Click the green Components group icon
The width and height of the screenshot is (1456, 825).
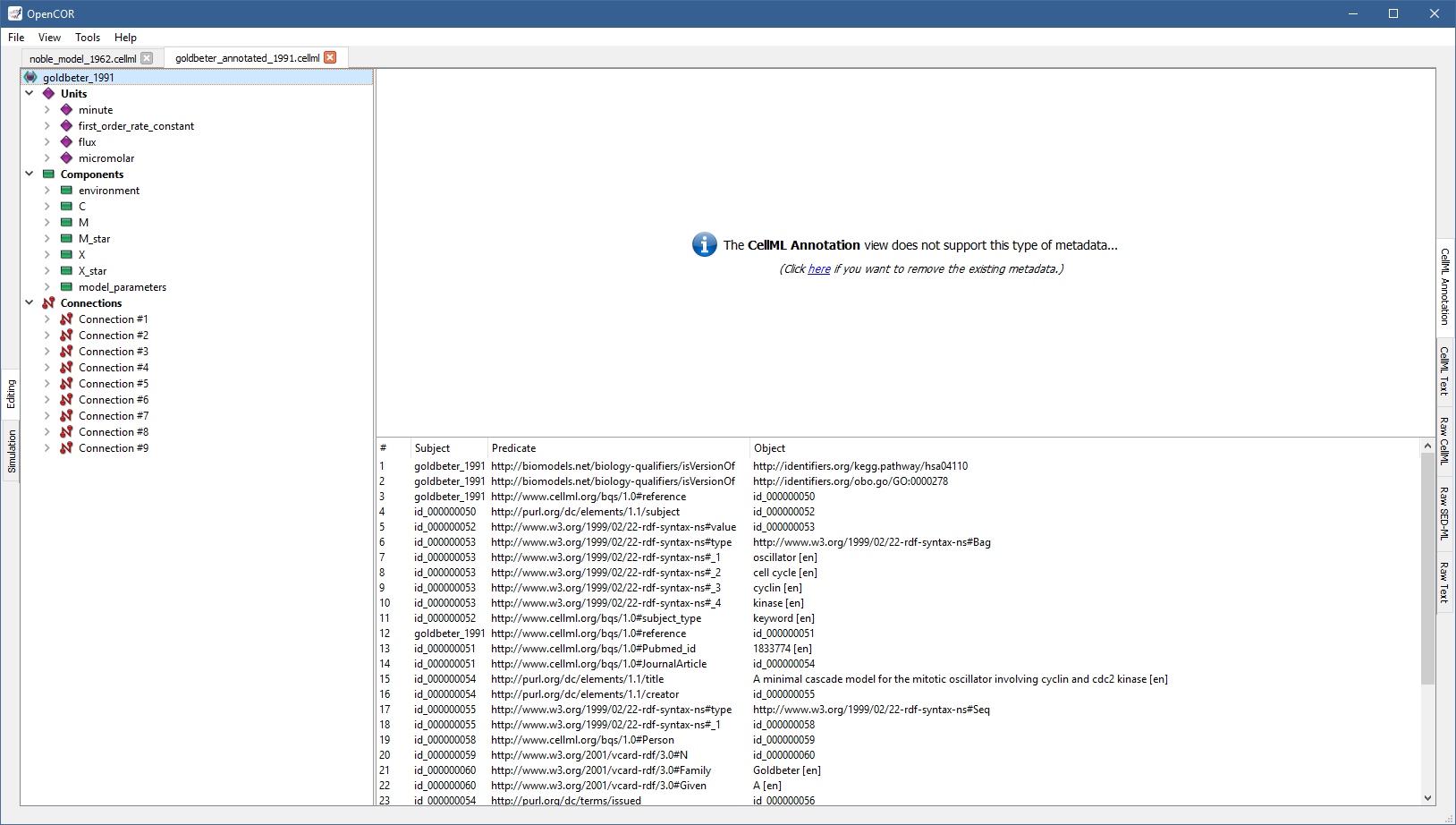coord(48,174)
